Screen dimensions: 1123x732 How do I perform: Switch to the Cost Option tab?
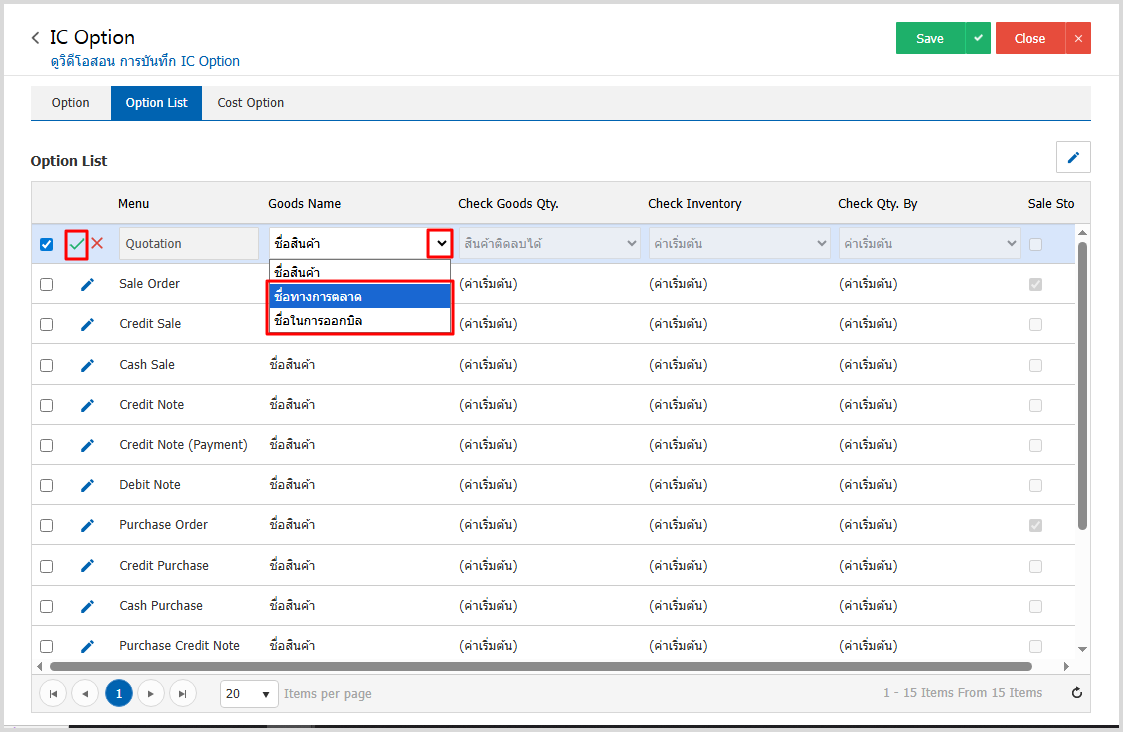(250, 103)
